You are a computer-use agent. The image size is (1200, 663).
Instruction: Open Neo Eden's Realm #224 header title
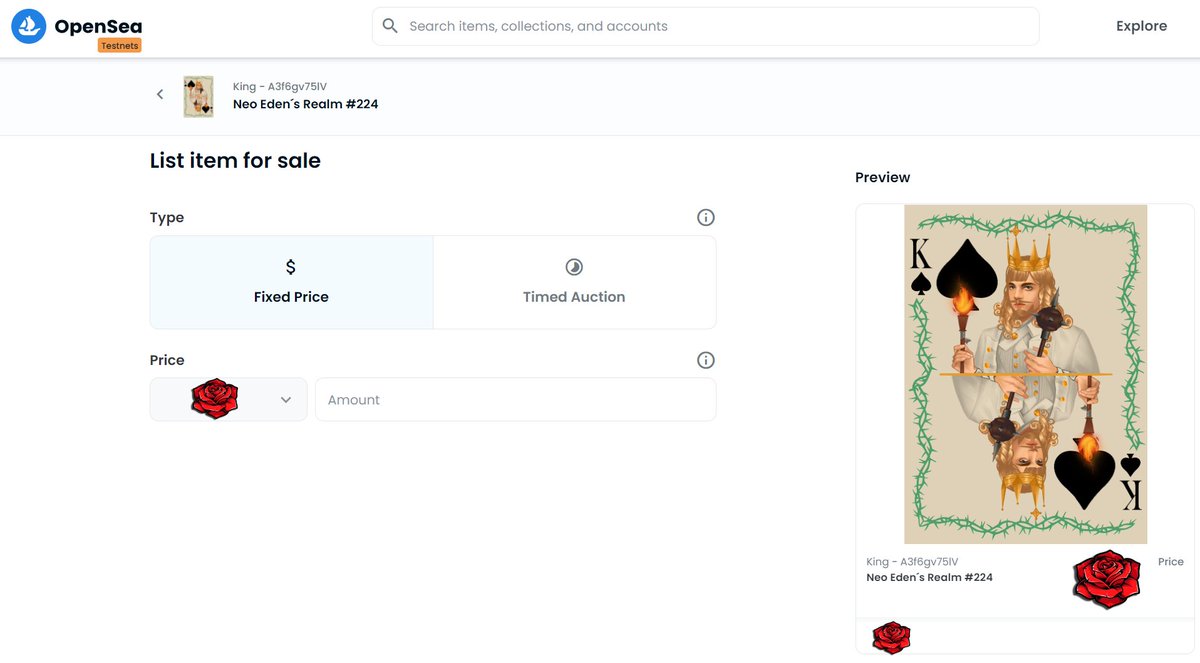pos(305,104)
